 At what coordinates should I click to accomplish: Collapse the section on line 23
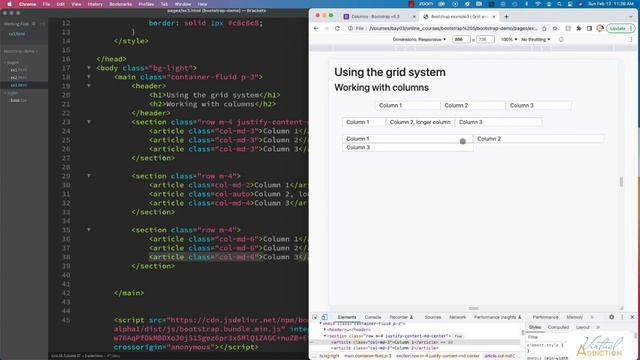[x=89, y=122]
